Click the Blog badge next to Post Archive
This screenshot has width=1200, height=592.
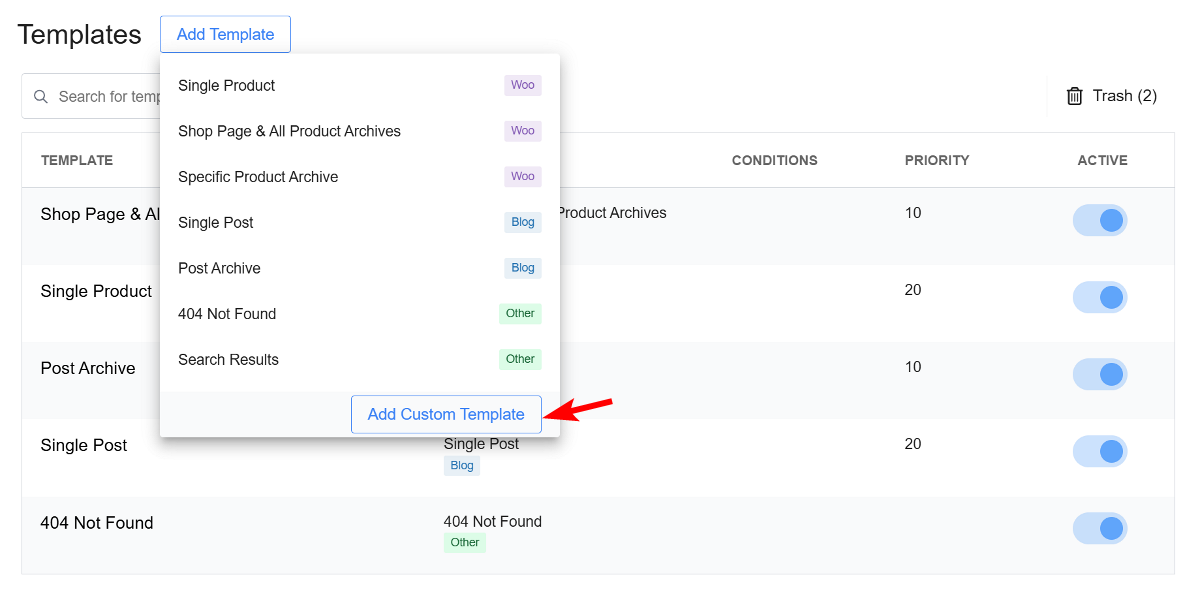[x=522, y=268]
